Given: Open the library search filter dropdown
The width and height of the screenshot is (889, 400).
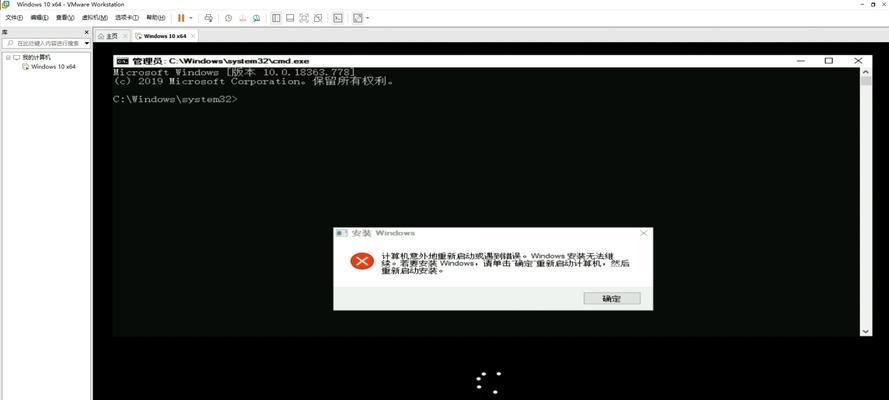Looking at the screenshot, I should click(x=87, y=43).
